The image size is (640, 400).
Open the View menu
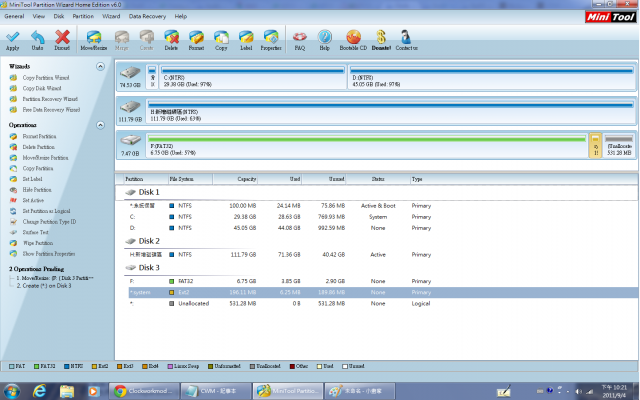point(38,16)
